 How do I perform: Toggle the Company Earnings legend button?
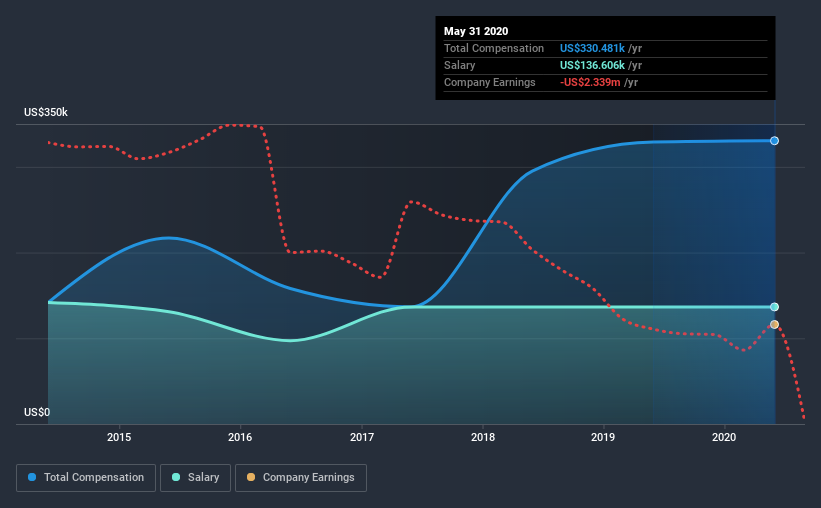pos(301,478)
